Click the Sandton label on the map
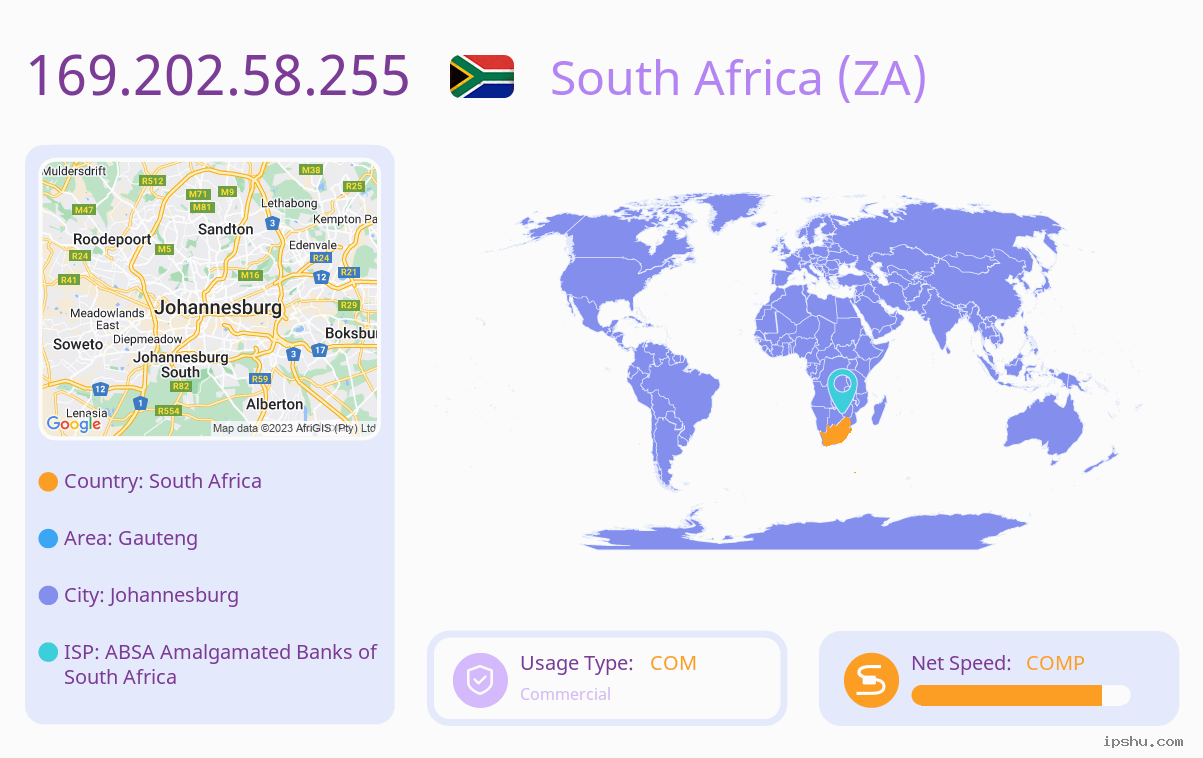The width and height of the screenshot is (1203, 758). click(226, 229)
